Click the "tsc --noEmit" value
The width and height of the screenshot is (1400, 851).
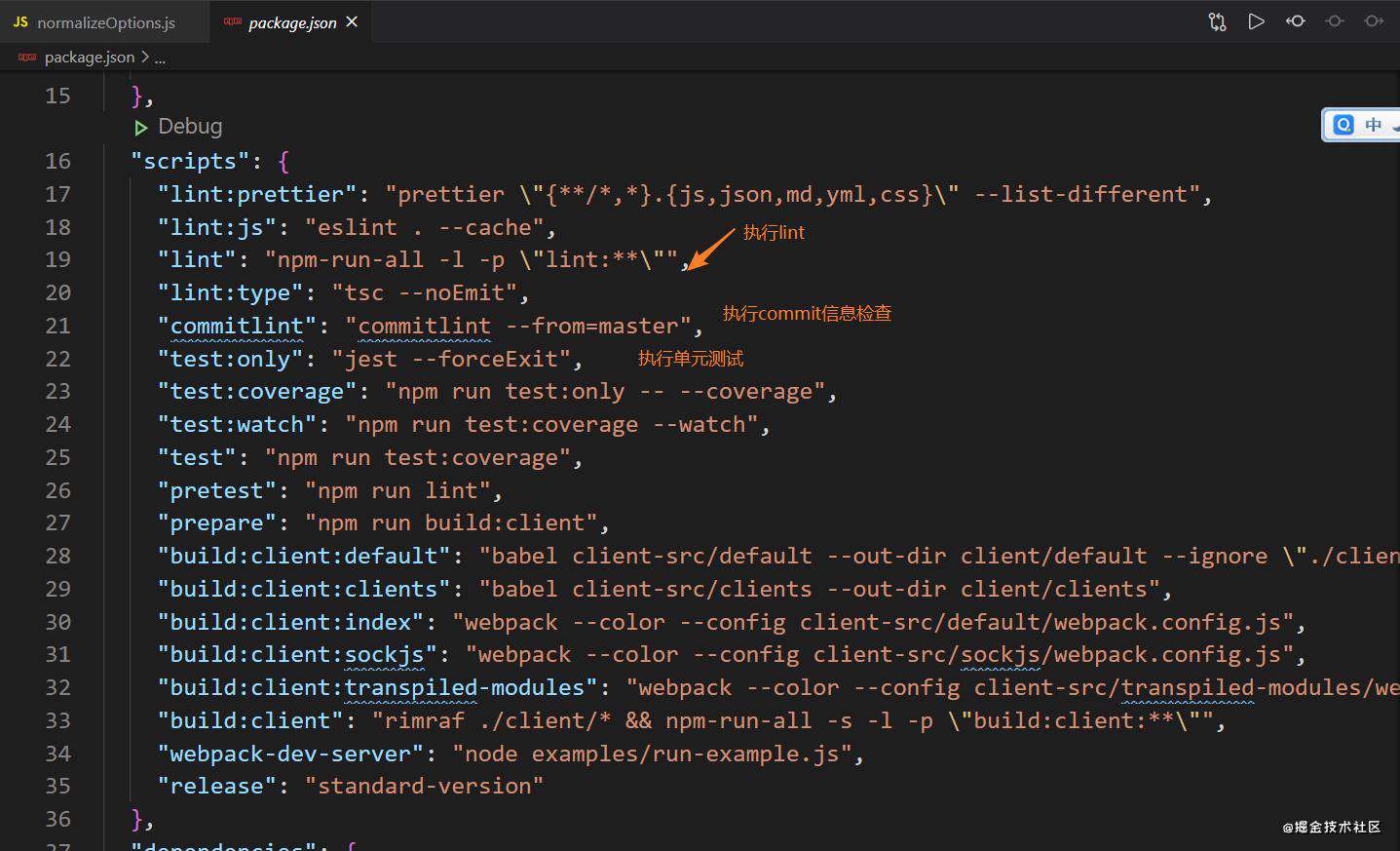[425, 292]
